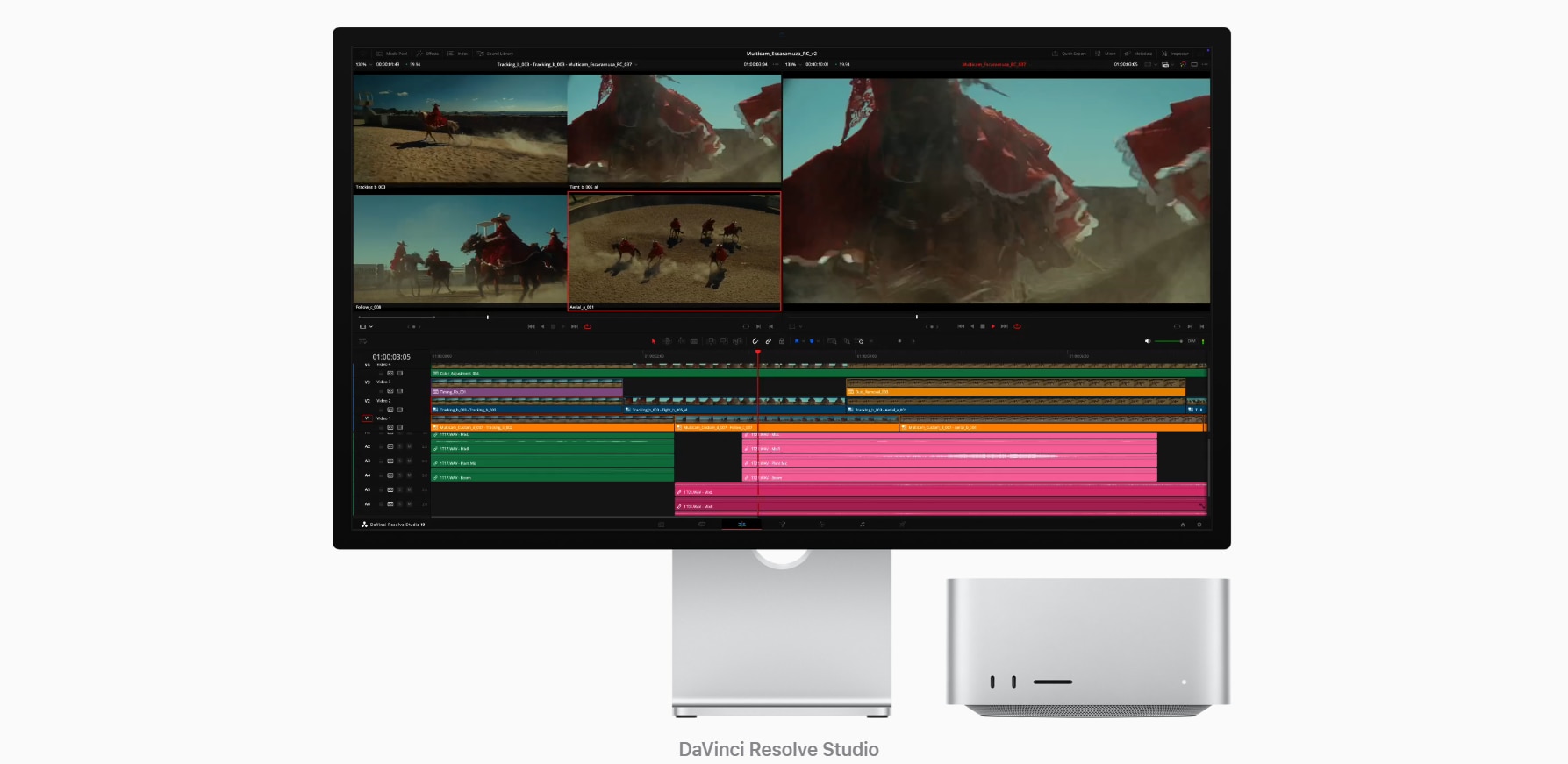This screenshot has width=1568, height=764.
Task: Open the Metadata panel
Action: coord(1138,54)
